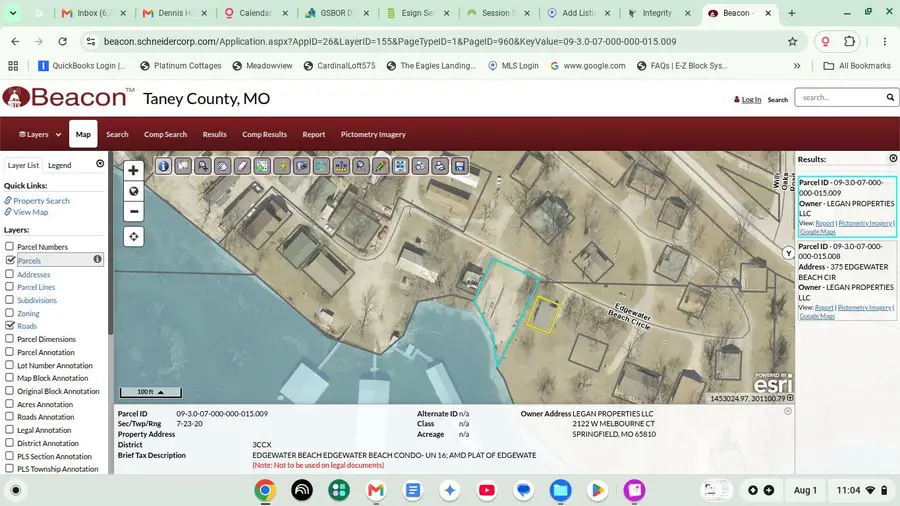Switch to the Legend tab
Image resolution: width=900 pixels, height=506 pixels.
click(x=60, y=165)
